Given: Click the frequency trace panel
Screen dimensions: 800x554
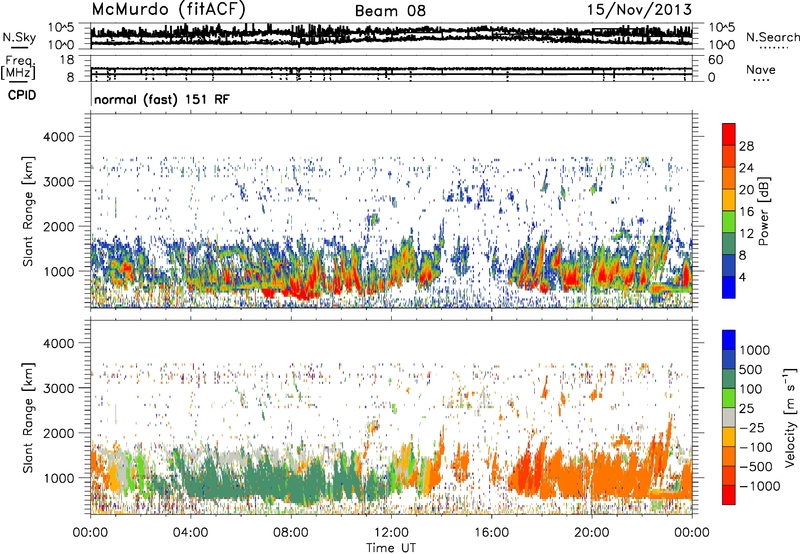Looking at the screenshot, I should click(x=391, y=68).
